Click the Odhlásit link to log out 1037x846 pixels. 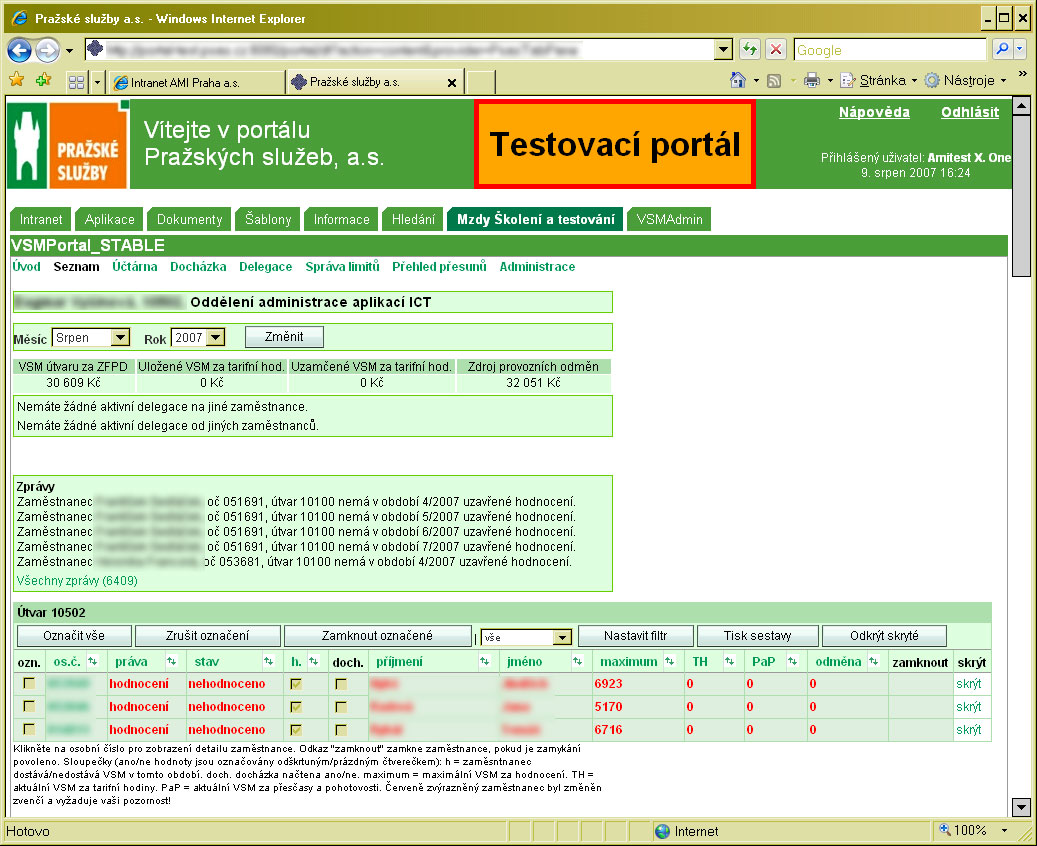point(970,112)
